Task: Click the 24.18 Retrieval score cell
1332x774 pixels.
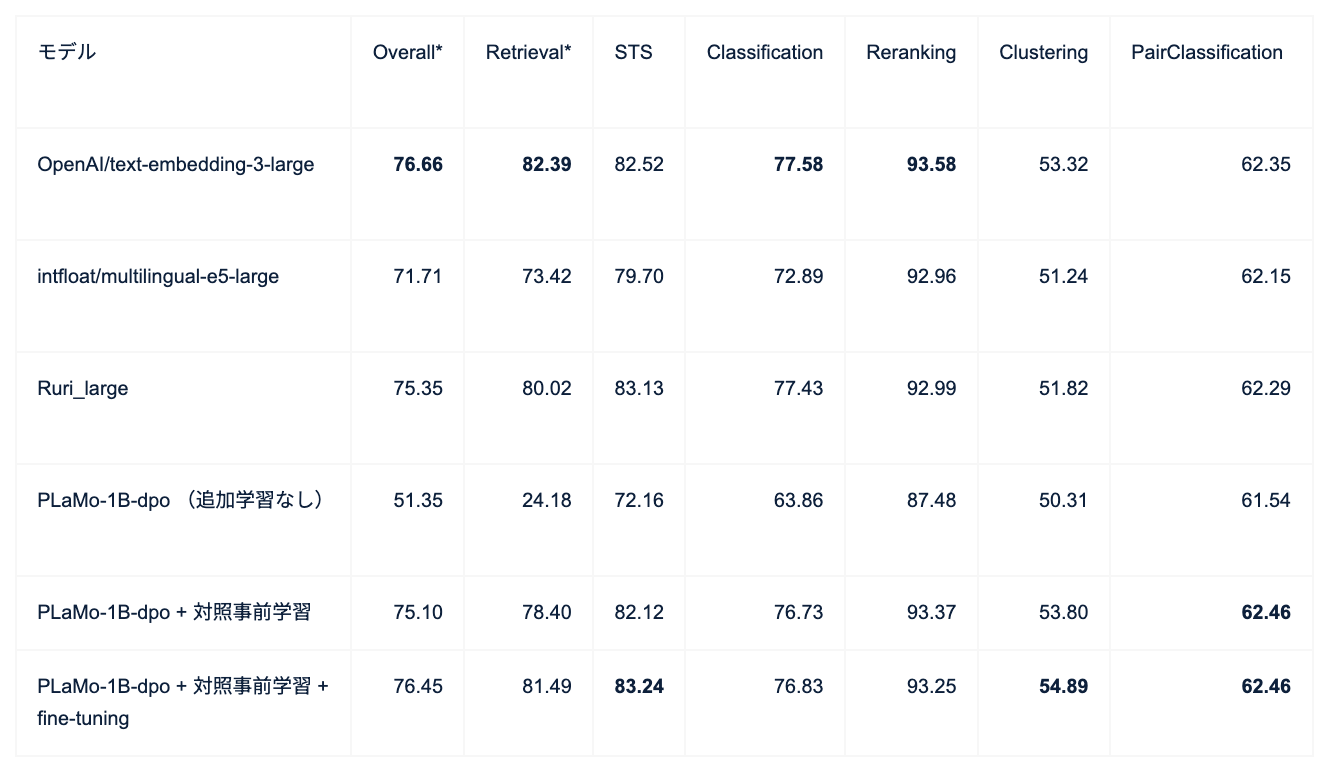Action: (x=546, y=500)
